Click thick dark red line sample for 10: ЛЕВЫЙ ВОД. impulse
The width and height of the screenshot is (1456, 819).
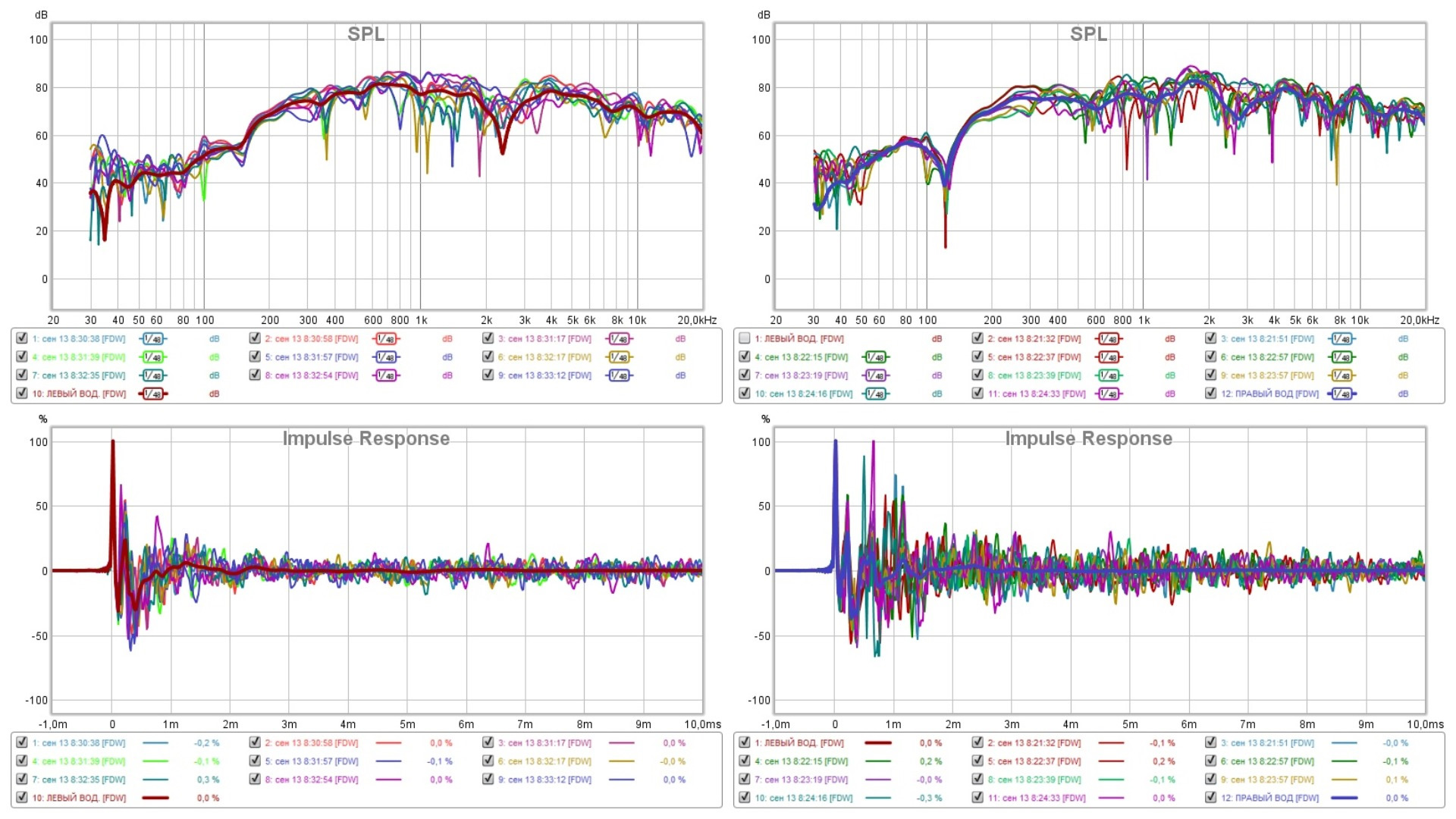click(155, 798)
